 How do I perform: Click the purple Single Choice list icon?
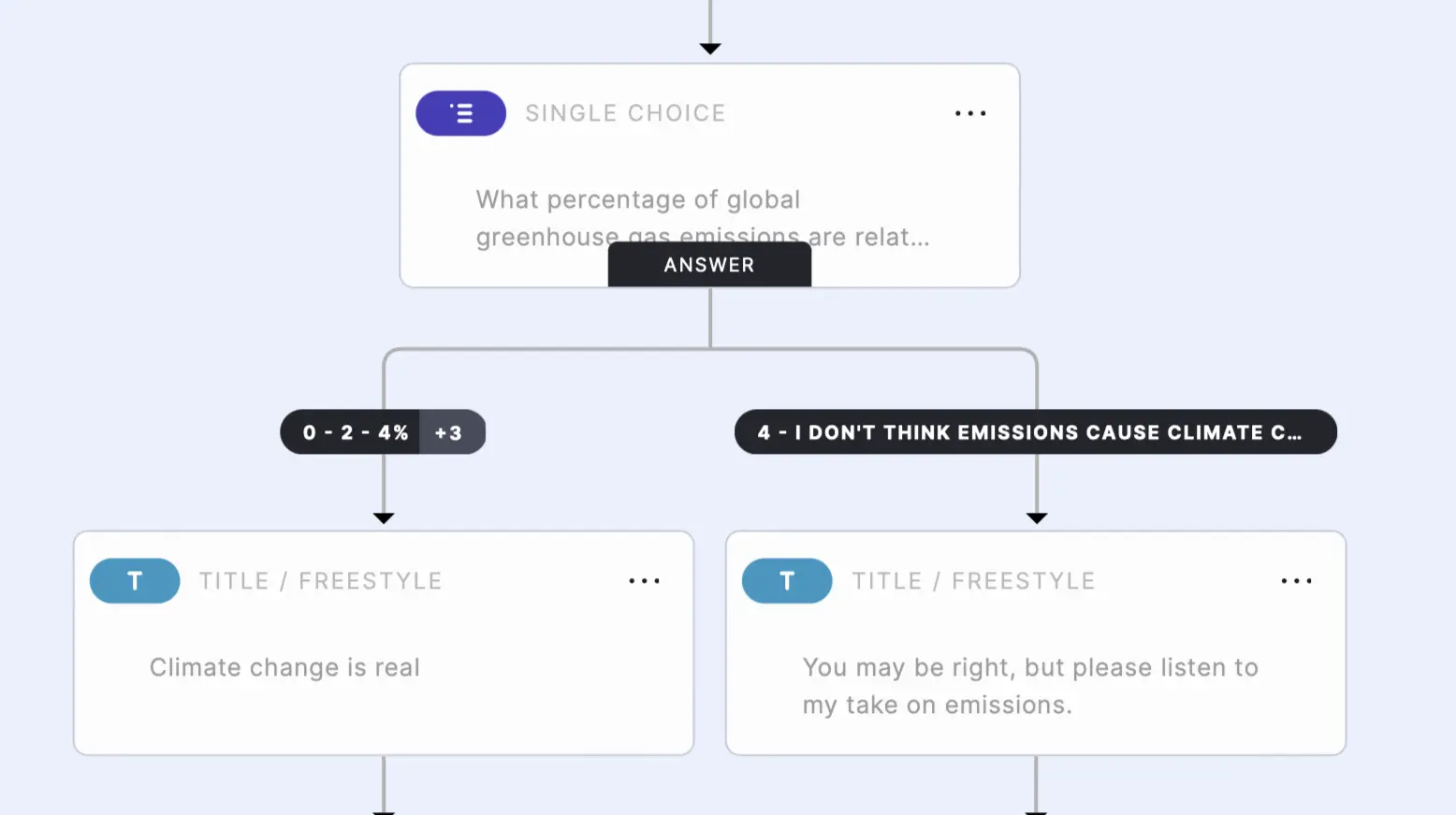460,113
